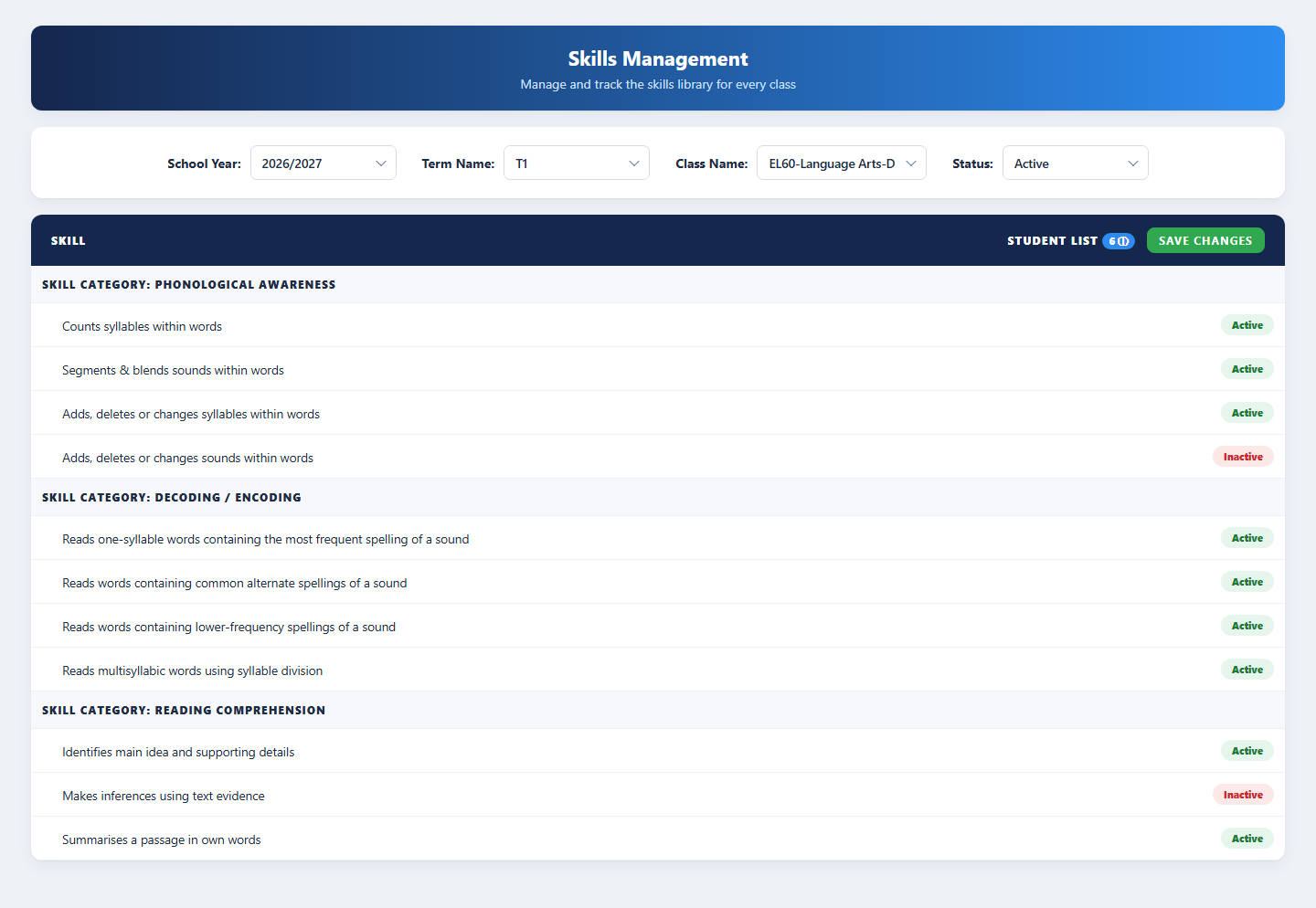1316x908 pixels.
Task: Toggle status for Reads one-syllable words skill
Action: [1247, 538]
